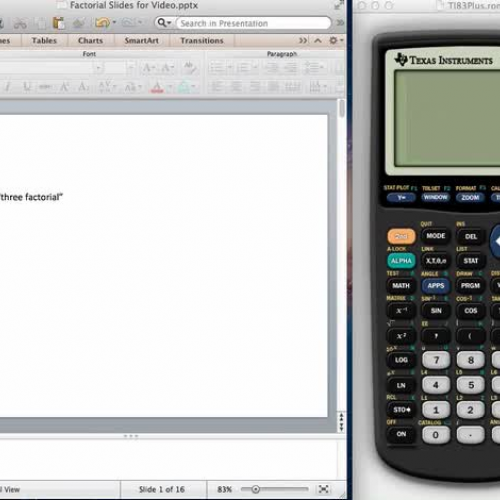Click the decrease indent icon
The height and width of the screenshot is (500, 500).
[x=272, y=68]
